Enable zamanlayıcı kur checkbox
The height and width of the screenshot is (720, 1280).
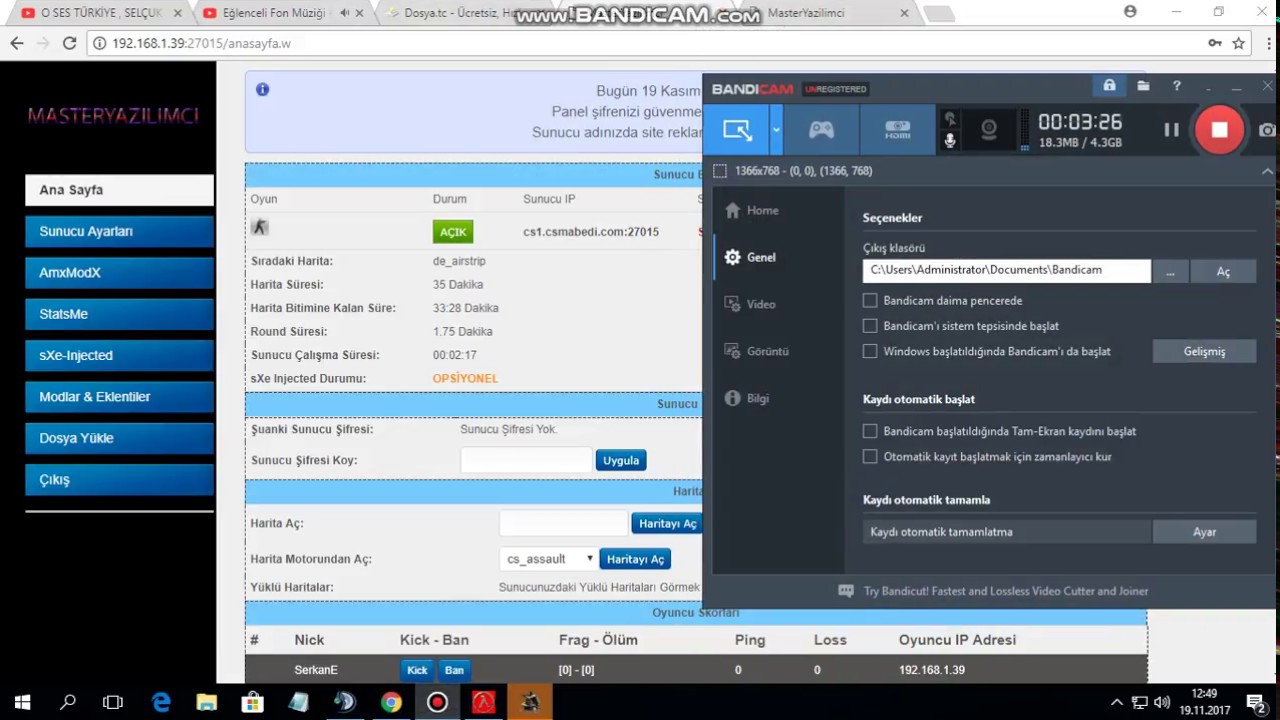[x=870, y=456]
